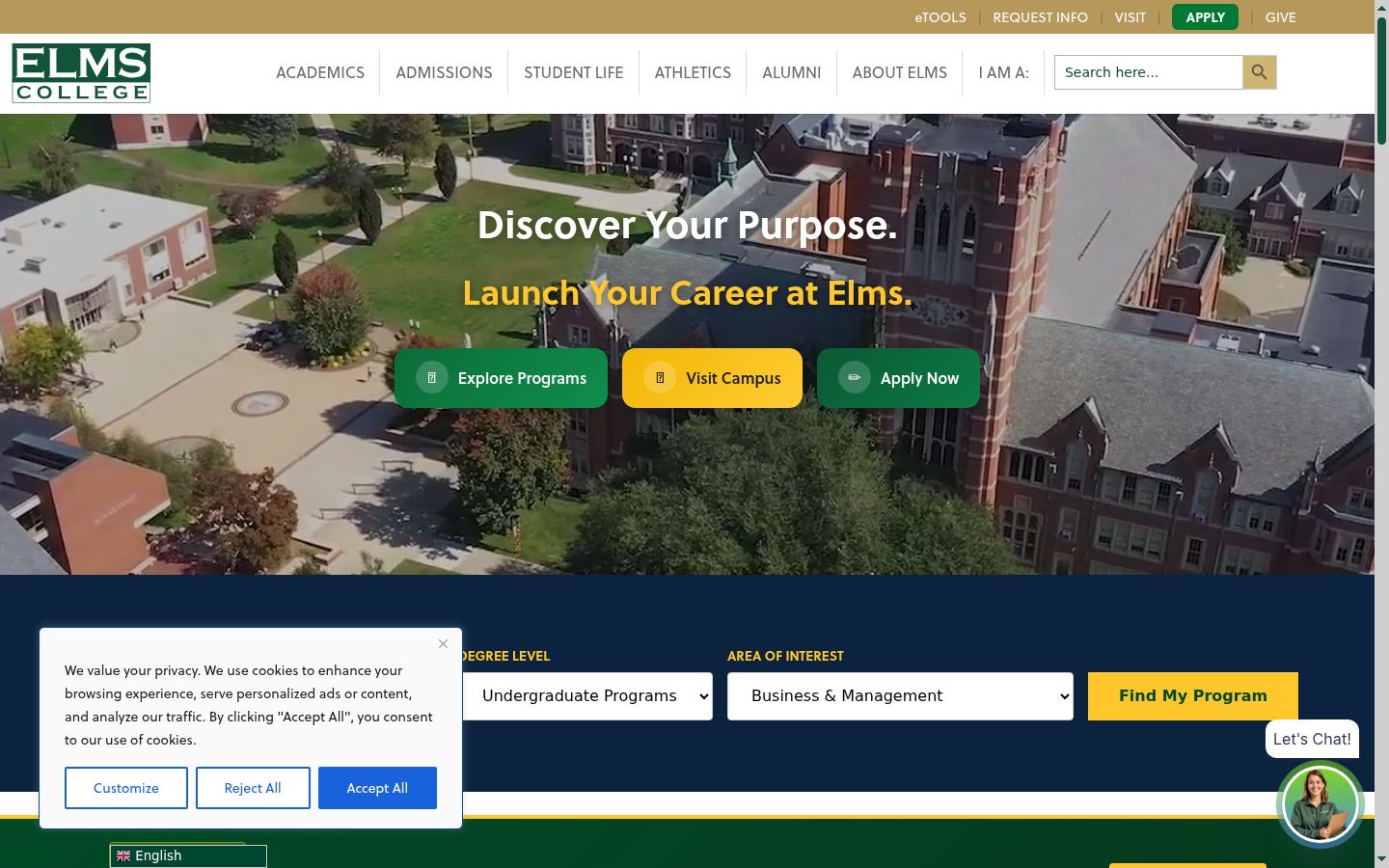Viewport: 1389px width, 868px height.
Task: Open the English language selector
Action: [188, 855]
